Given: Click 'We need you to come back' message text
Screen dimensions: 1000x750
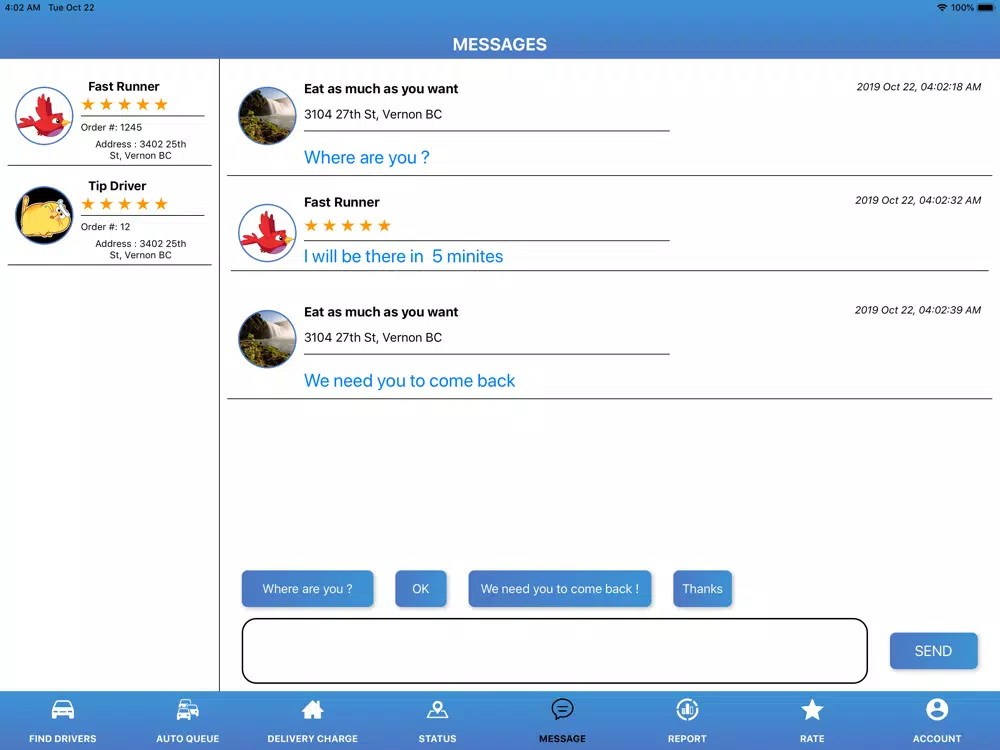Looking at the screenshot, I should click(409, 381).
